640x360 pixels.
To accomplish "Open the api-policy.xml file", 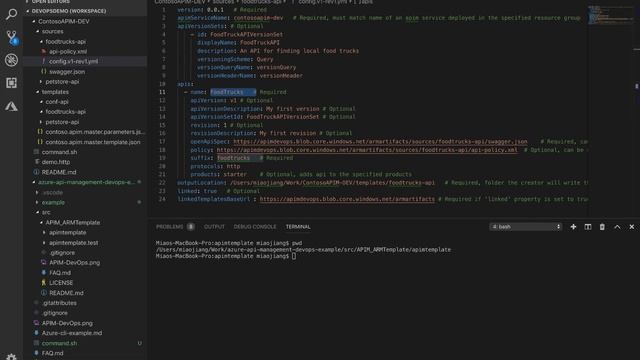I will (x=68, y=51).
